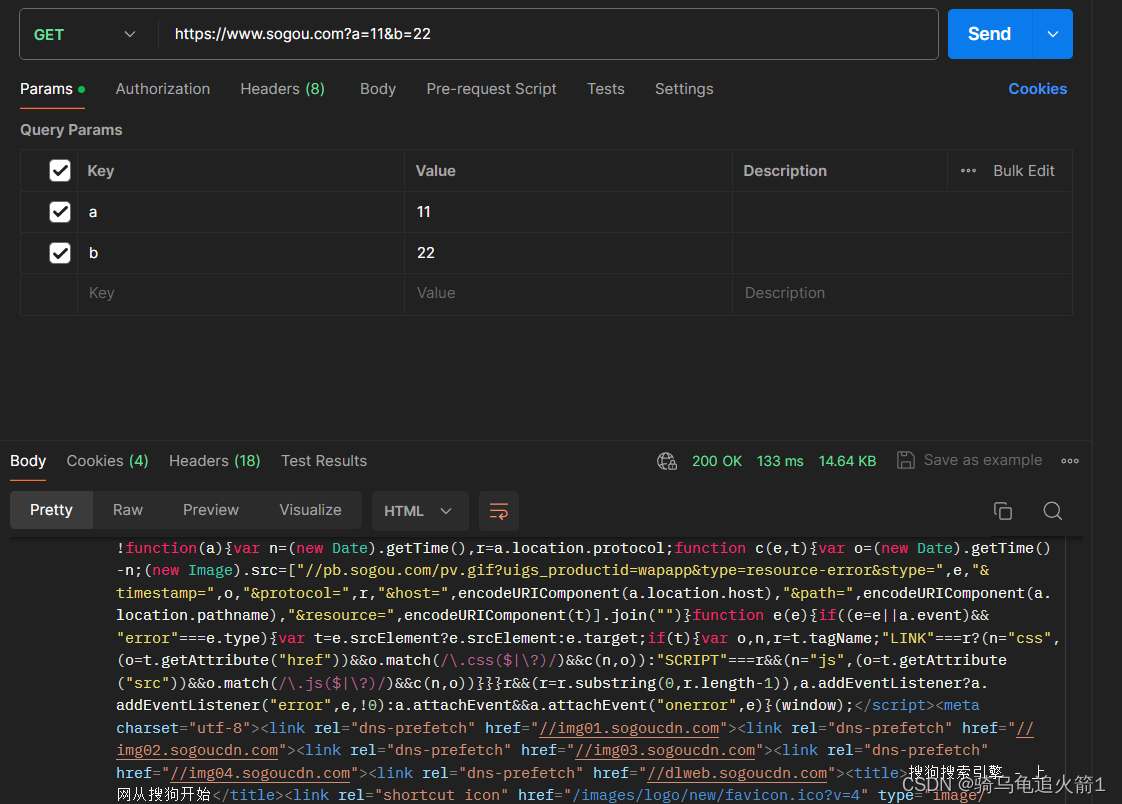The image size is (1122, 804).
Task: Select the Preview view
Action: tap(211, 510)
